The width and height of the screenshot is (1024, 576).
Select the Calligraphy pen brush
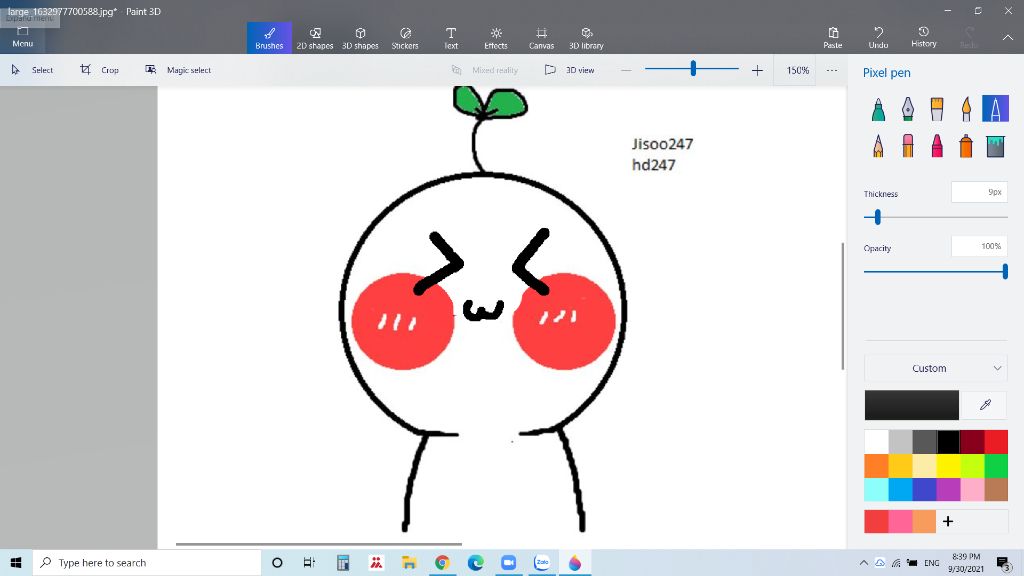(x=908, y=109)
